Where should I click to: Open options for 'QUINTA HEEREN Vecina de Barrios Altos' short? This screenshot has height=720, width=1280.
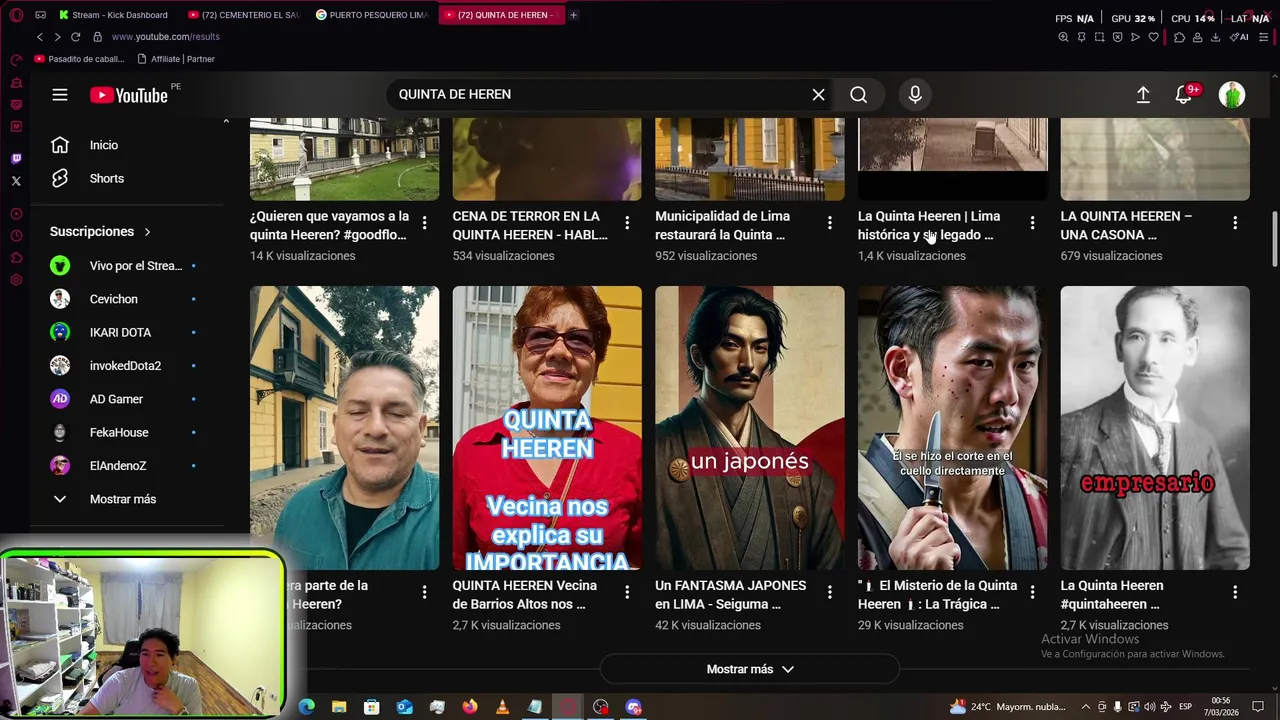[x=627, y=592]
